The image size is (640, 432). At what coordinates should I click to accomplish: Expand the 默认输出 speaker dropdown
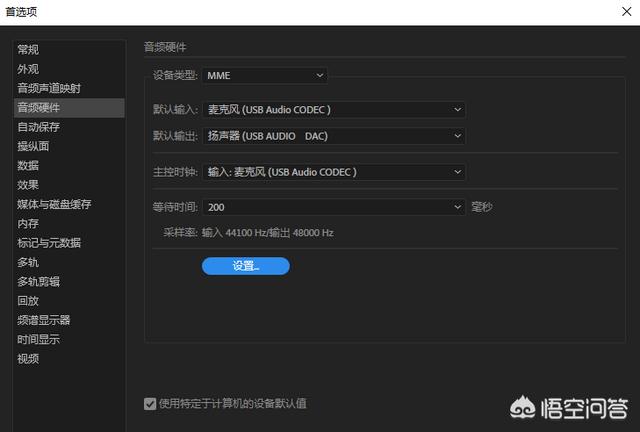coord(334,135)
